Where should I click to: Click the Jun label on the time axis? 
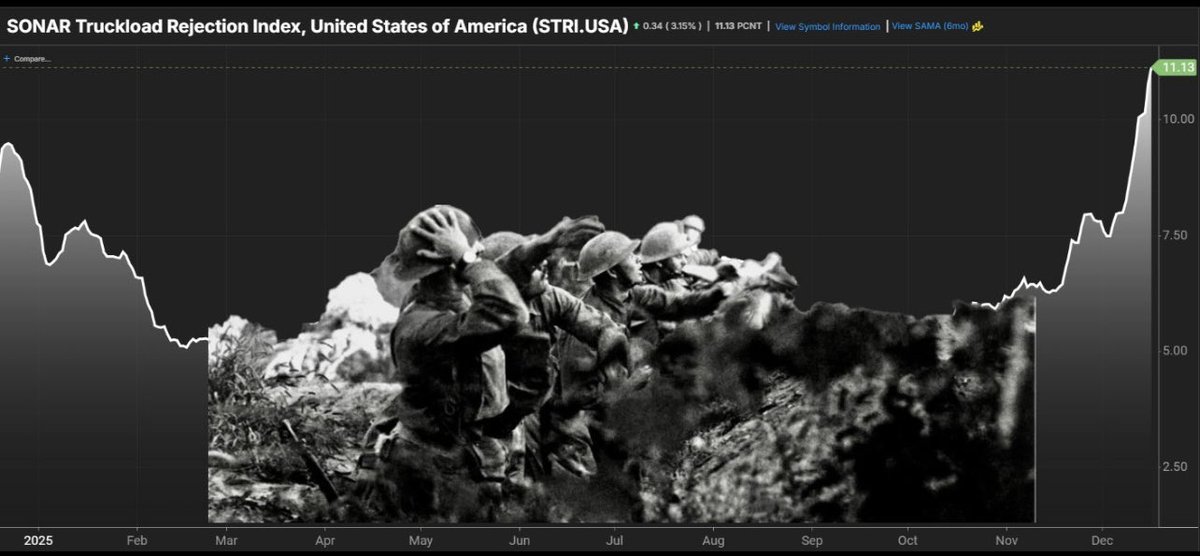520,540
